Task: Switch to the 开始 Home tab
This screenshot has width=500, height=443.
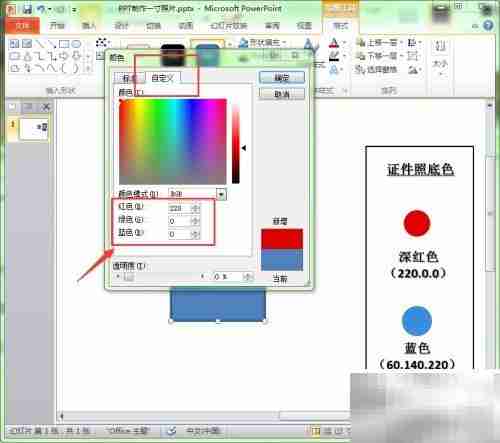Action: click(x=57, y=26)
